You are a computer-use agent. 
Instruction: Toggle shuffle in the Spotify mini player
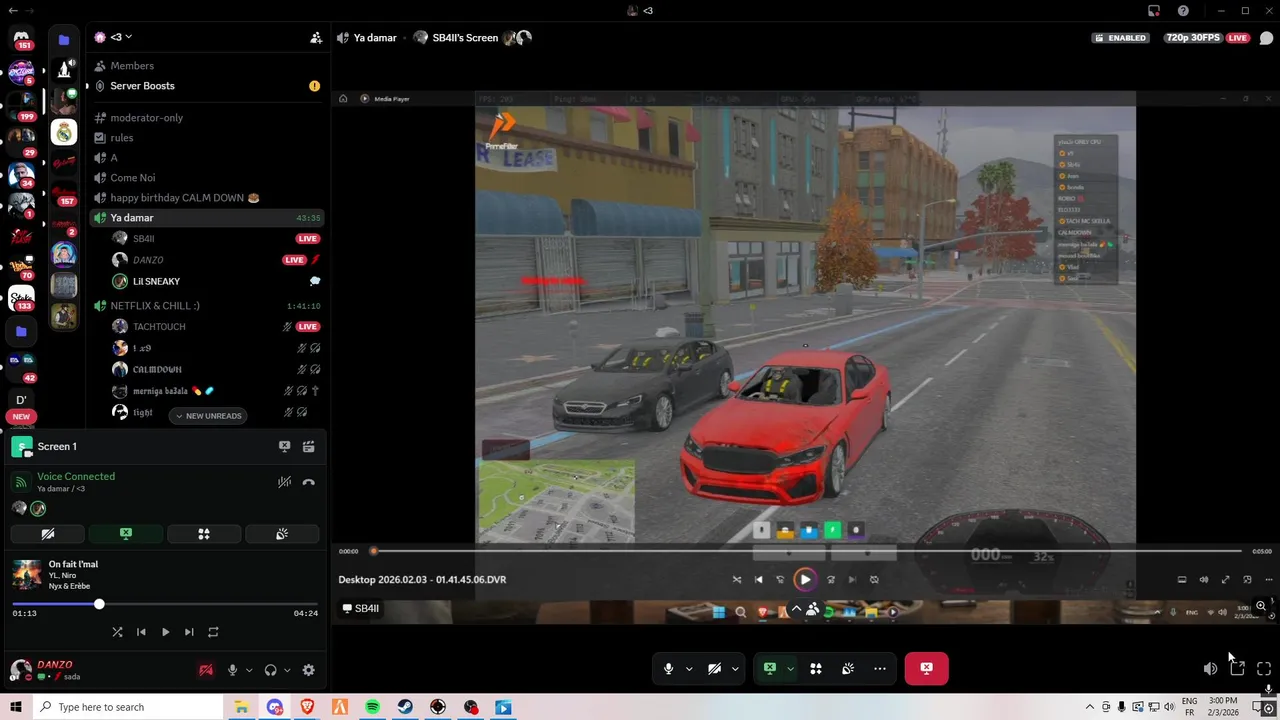tap(117, 632)
